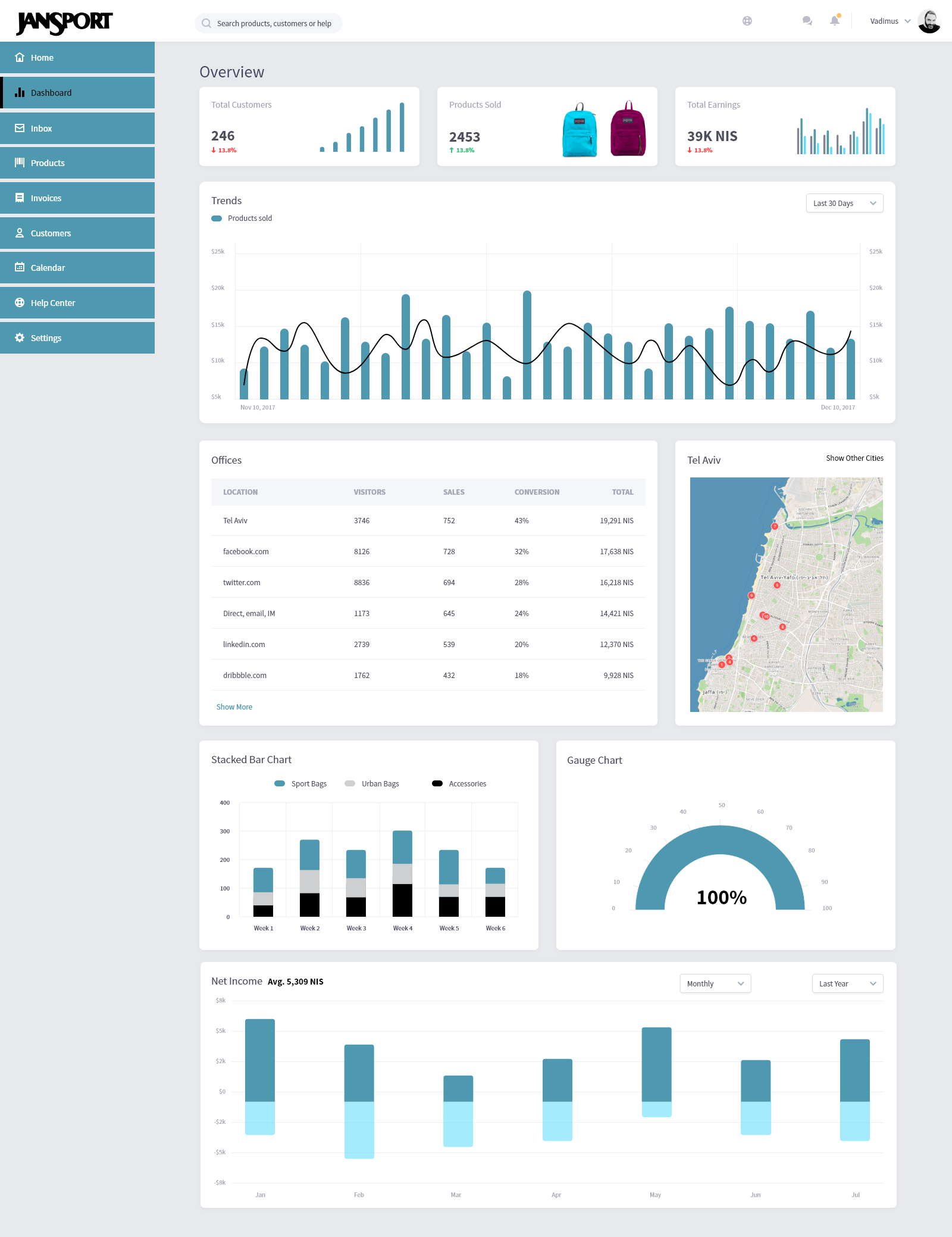
Task: Toggle the Urban Bags legend entry
Action: pos(371,783)
